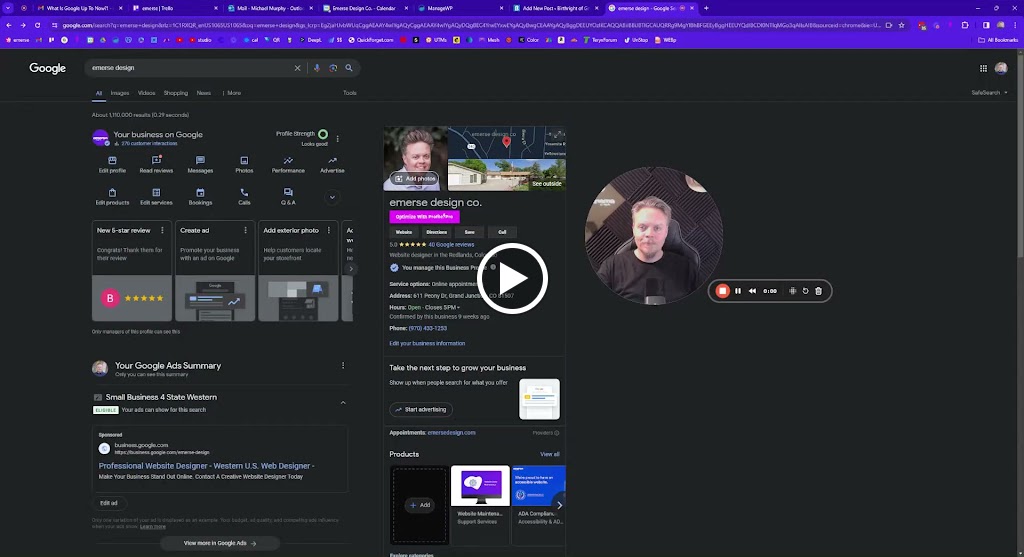Open Google Ads Summary options menu
Image resolution: width=1024 pixels, height=557 pixels.
coord(343,366)
